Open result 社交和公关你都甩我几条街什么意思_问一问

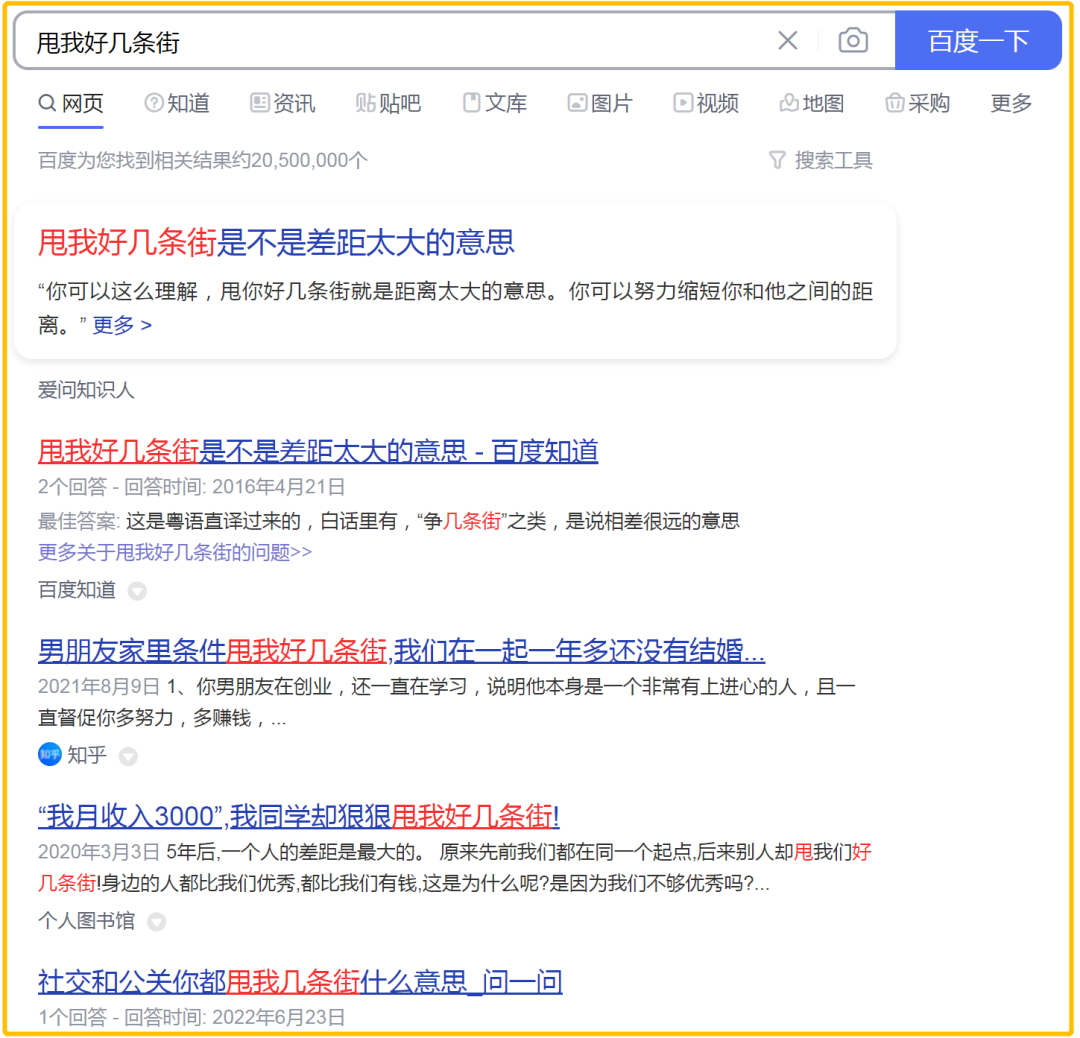300,982
